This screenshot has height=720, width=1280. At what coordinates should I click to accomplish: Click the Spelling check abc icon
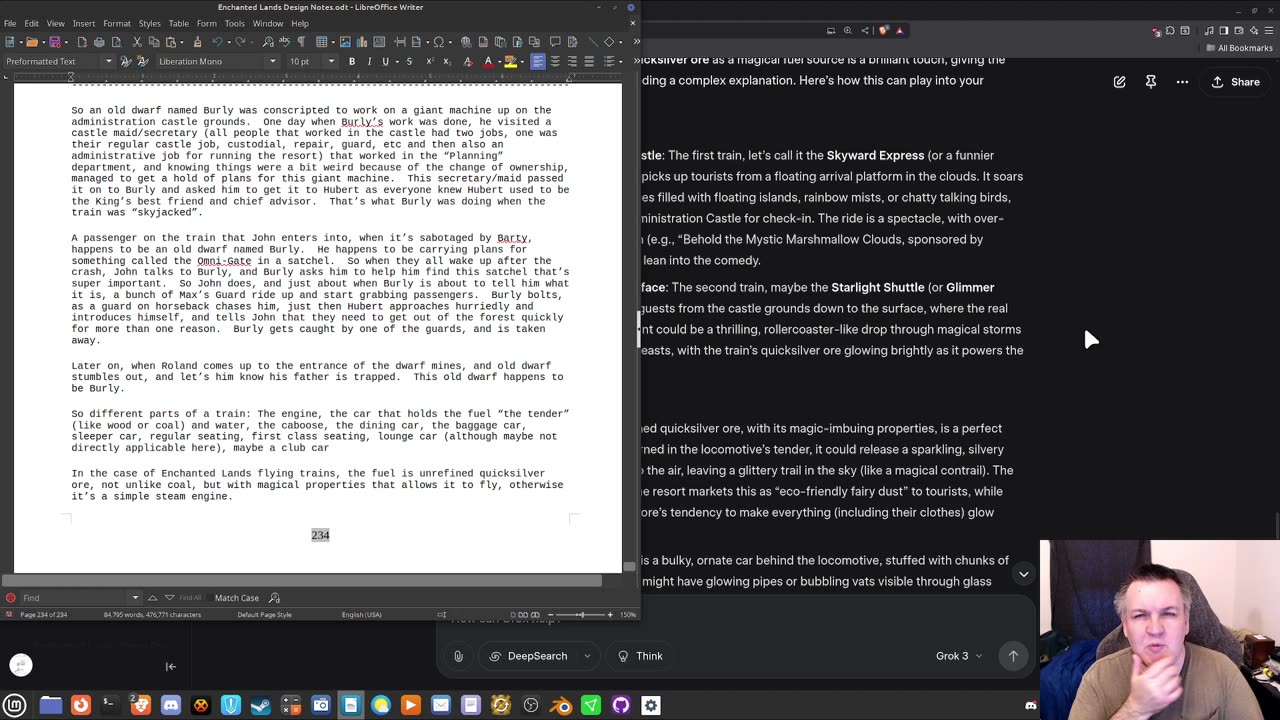click(x=284, y=42)
